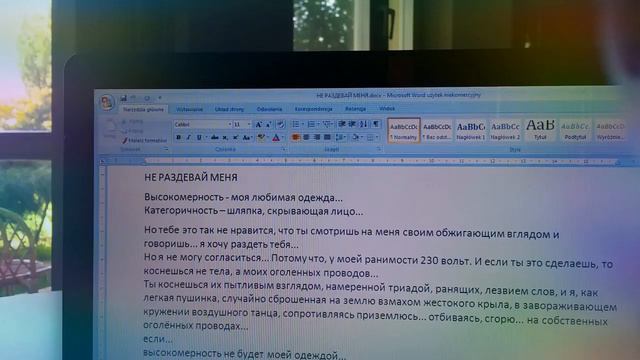Toggle bold formatting
The height and width of the screenshot is (360, 640).
[178, 138]
